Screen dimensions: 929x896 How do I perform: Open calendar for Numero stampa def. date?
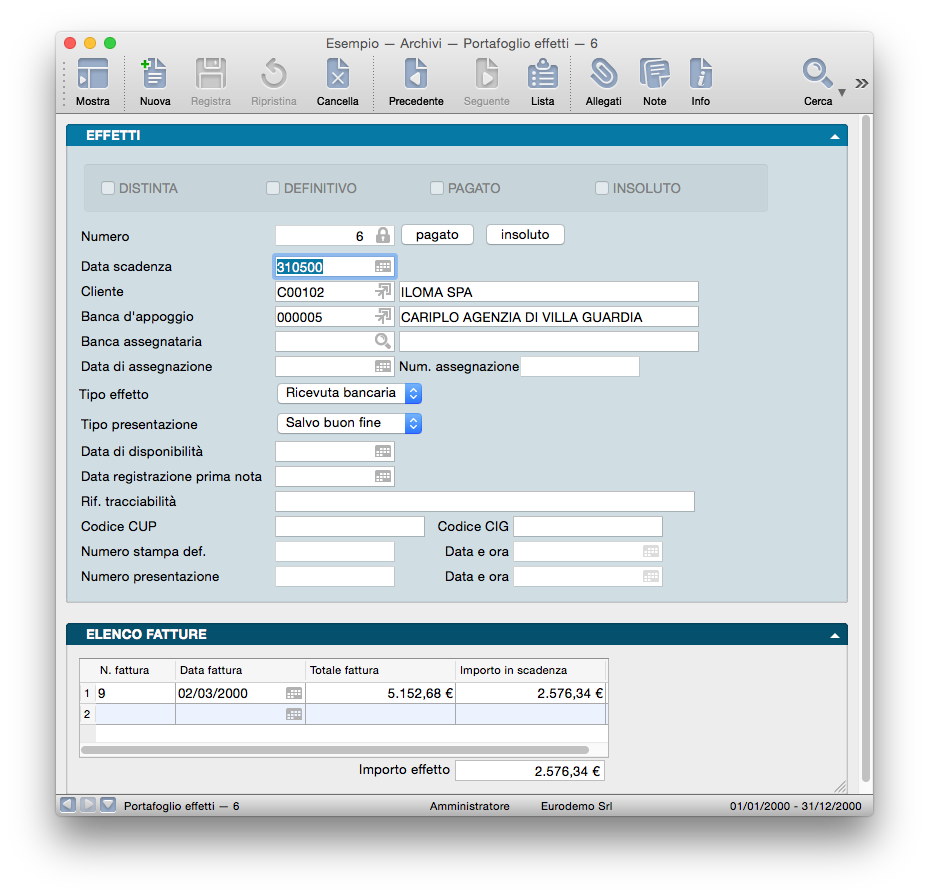tap(651, 552)
